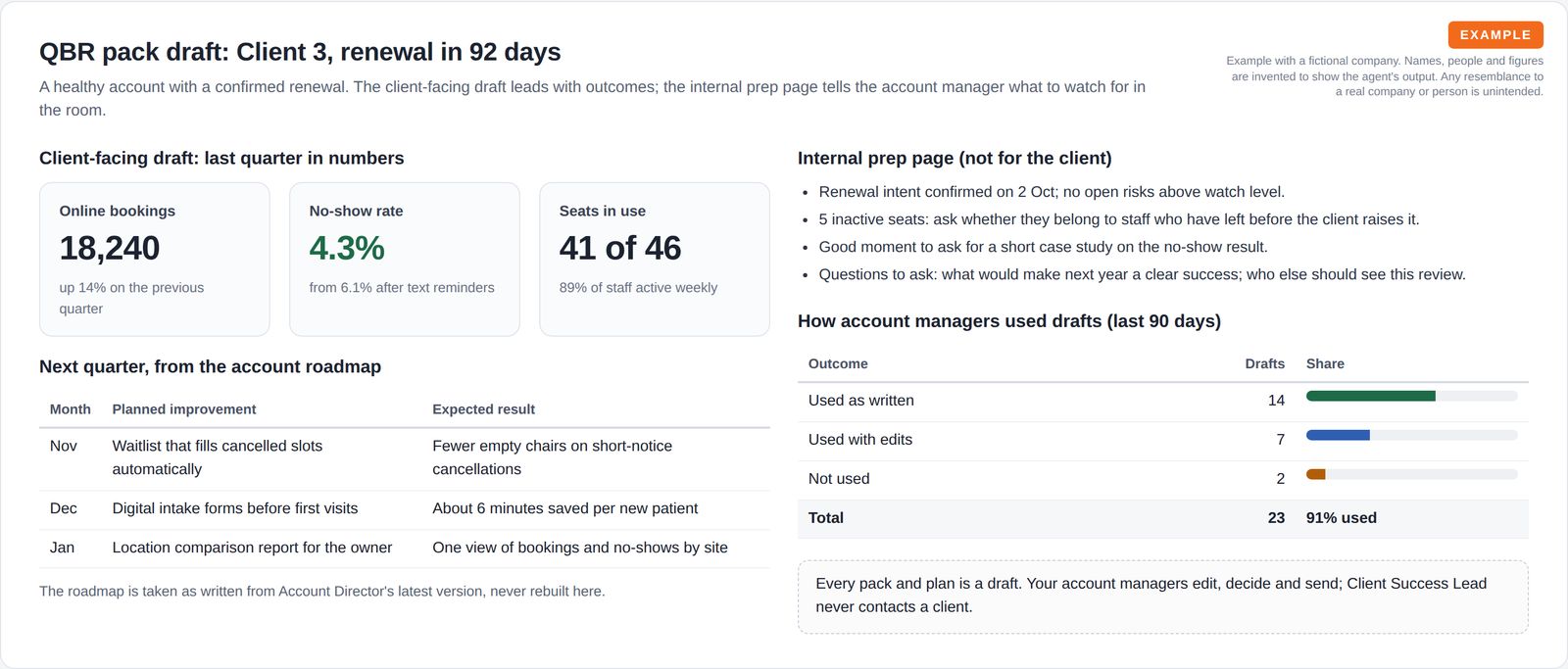Click heading 'Next quarter, from the account roadmap'
This screenshot has width=1568, height=669.
[x=210, y=367]
